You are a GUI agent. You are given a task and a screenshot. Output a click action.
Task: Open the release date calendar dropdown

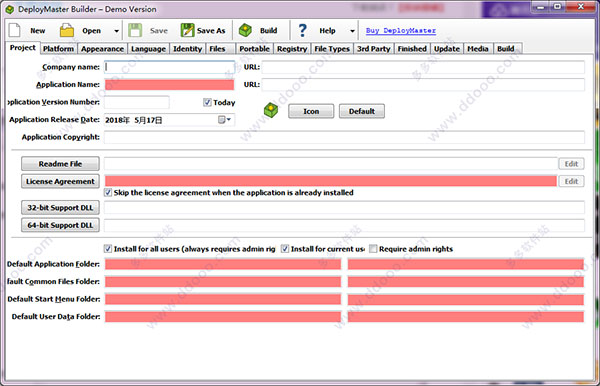pos(225,120)
